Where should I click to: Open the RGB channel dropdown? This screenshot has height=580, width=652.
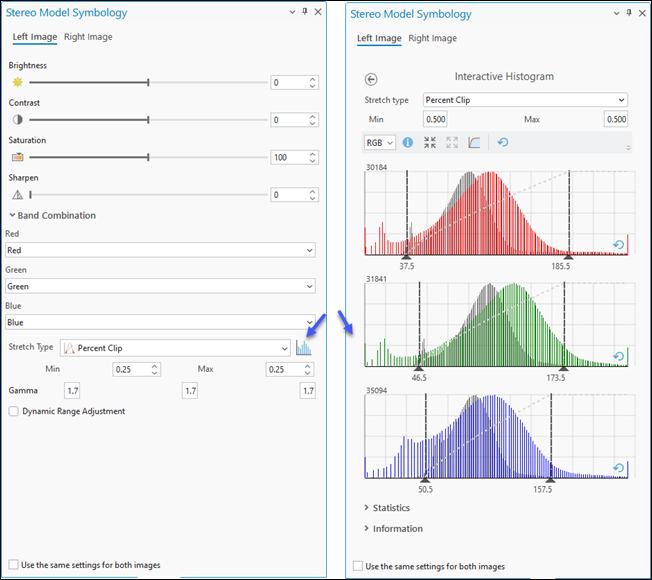[381, 143]
